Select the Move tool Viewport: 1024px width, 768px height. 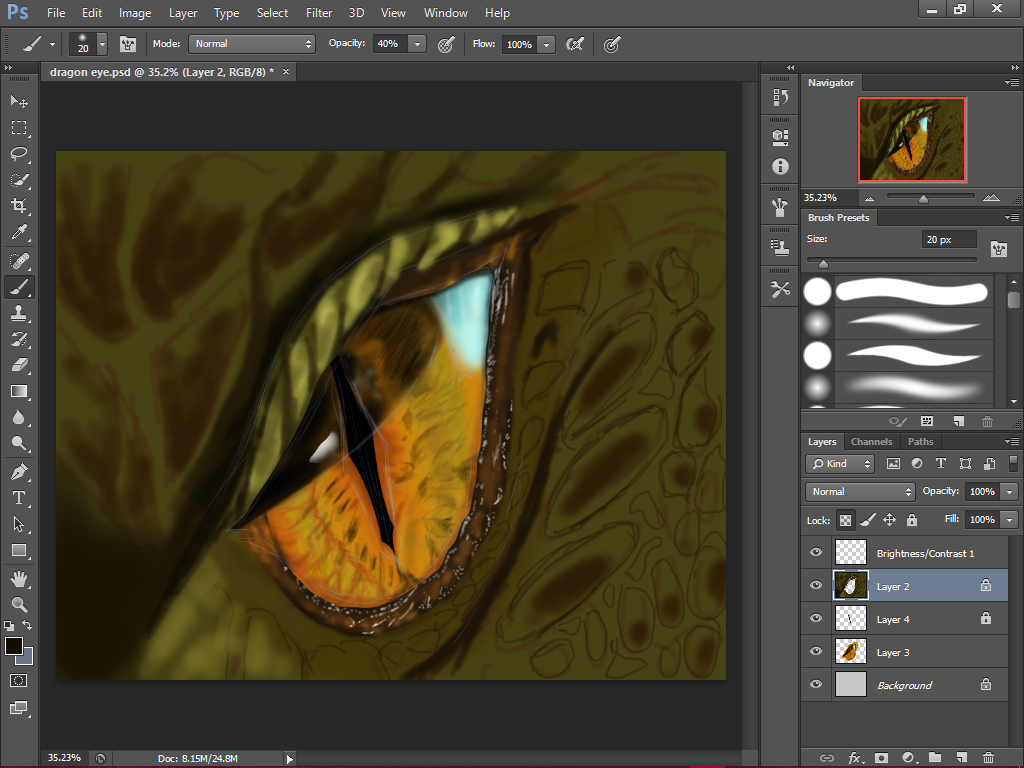18,101
